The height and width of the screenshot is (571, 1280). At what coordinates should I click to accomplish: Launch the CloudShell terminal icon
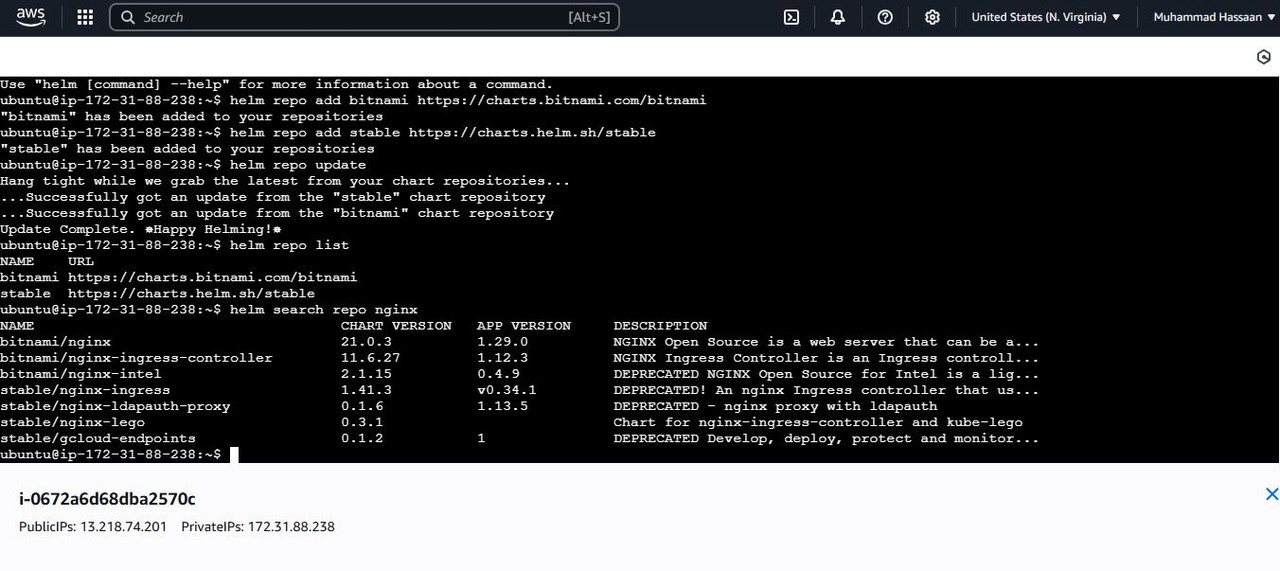[791, 17]
